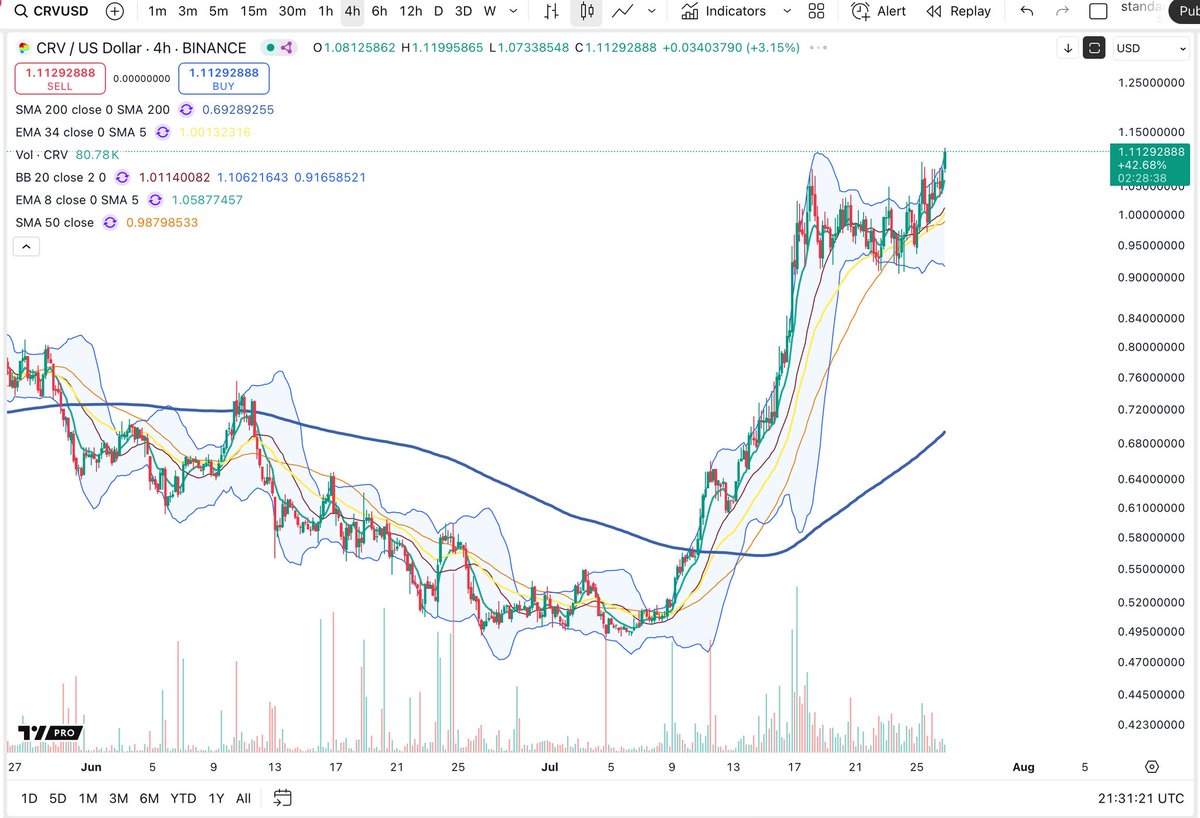
Task: Open the layout templates grid icon
Action: pyautogui.click(x=816, y=11)
